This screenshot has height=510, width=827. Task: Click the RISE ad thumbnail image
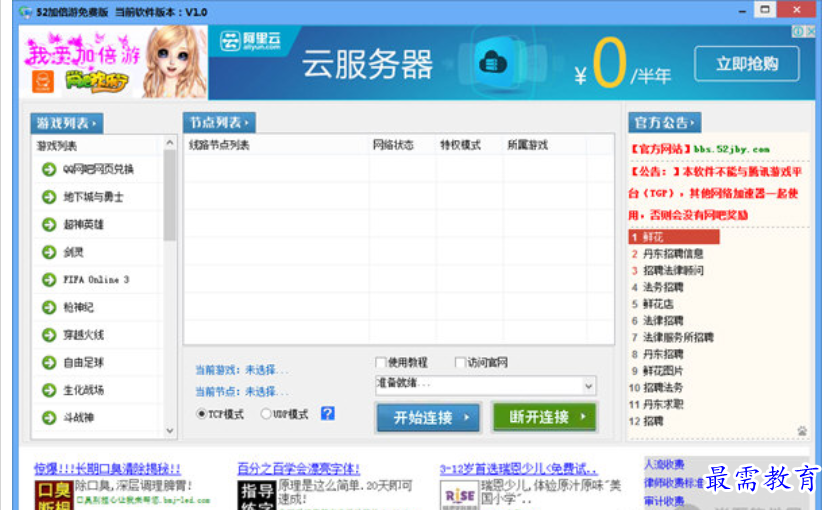[x=459, y=495]
